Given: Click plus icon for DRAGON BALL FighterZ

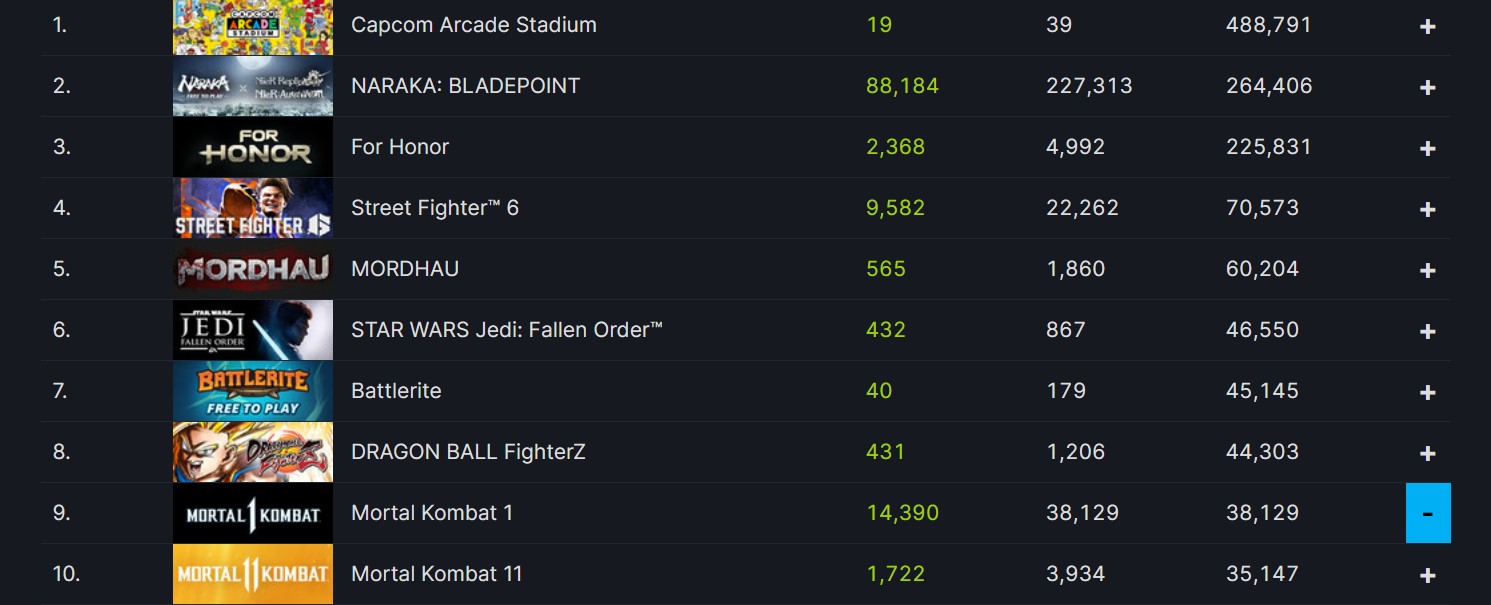Looking at the screenshot, I should (1427, 454).
